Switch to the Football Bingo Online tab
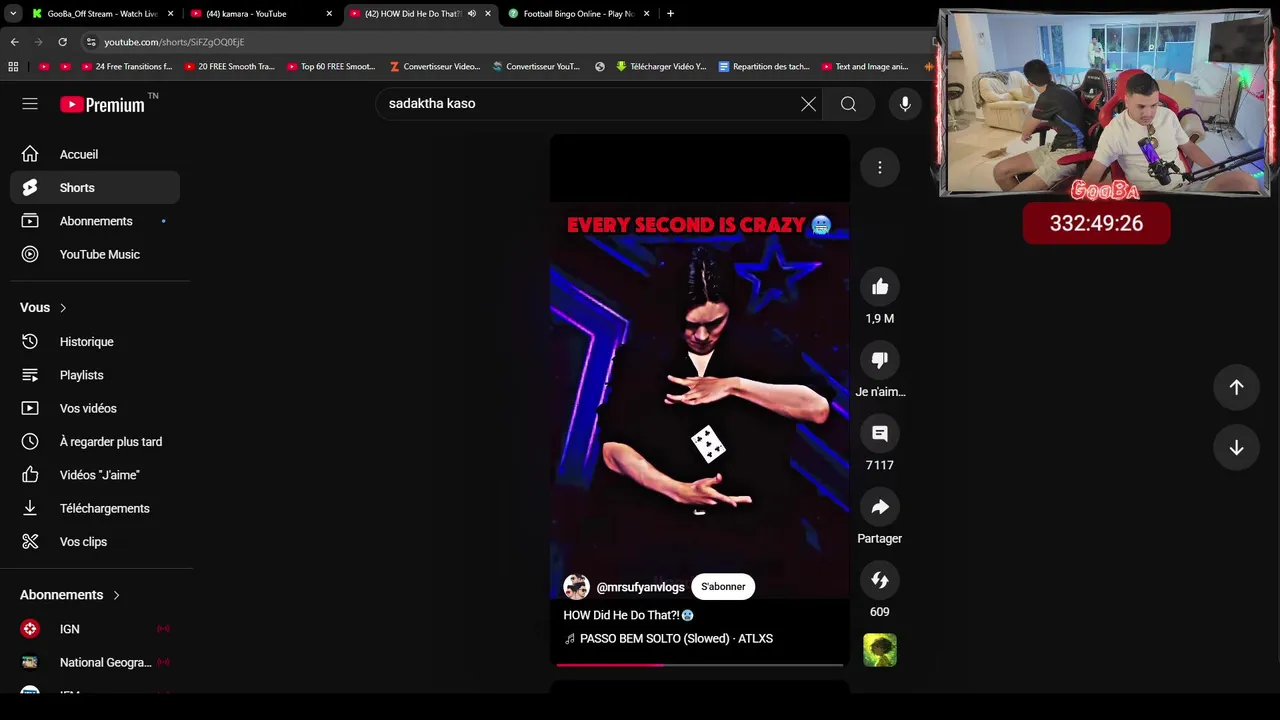Screen dimensions: 1280x720 [579, 14]
